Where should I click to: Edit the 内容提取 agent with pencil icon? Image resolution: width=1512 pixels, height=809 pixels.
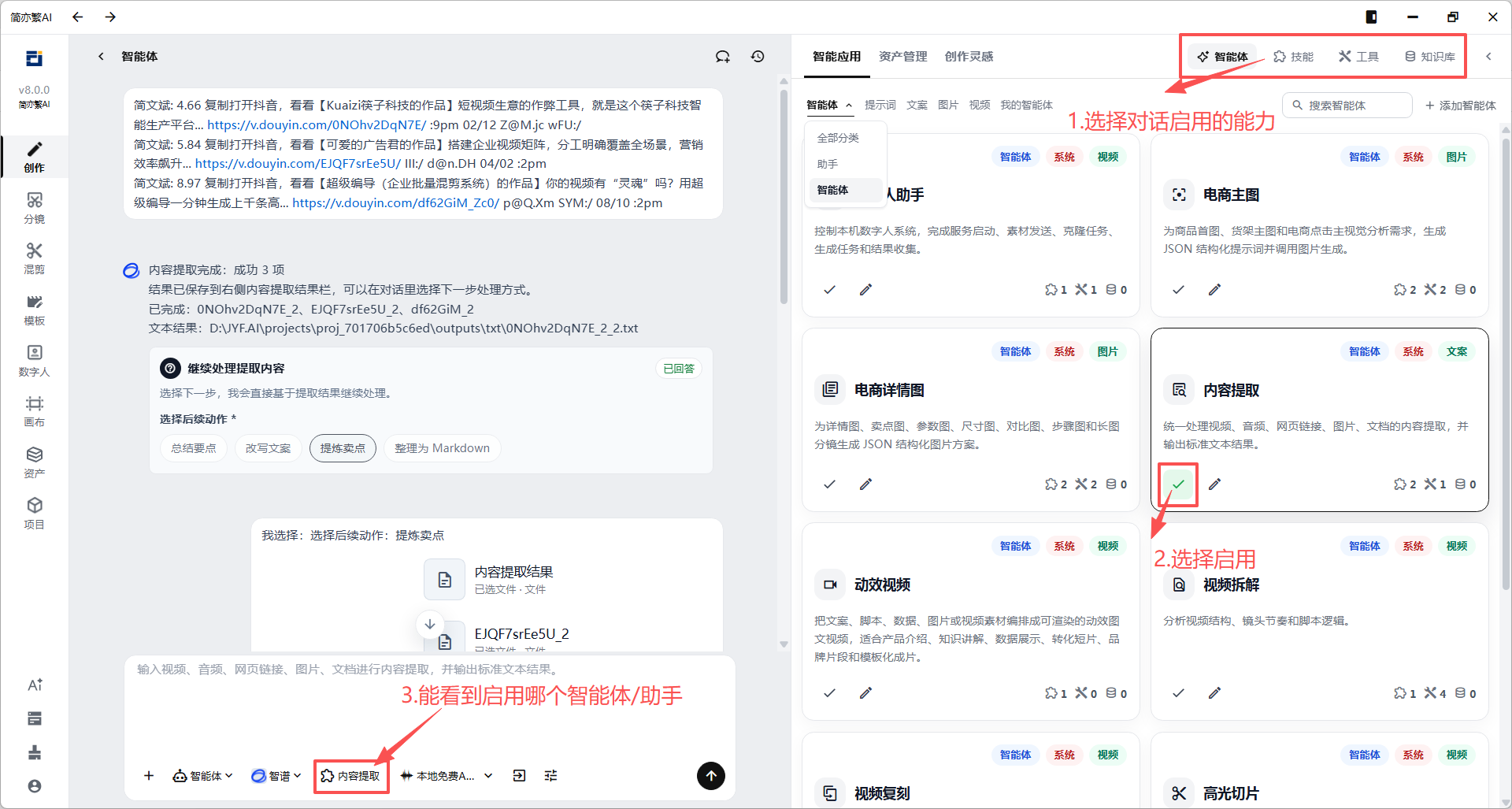point(1215,484)
